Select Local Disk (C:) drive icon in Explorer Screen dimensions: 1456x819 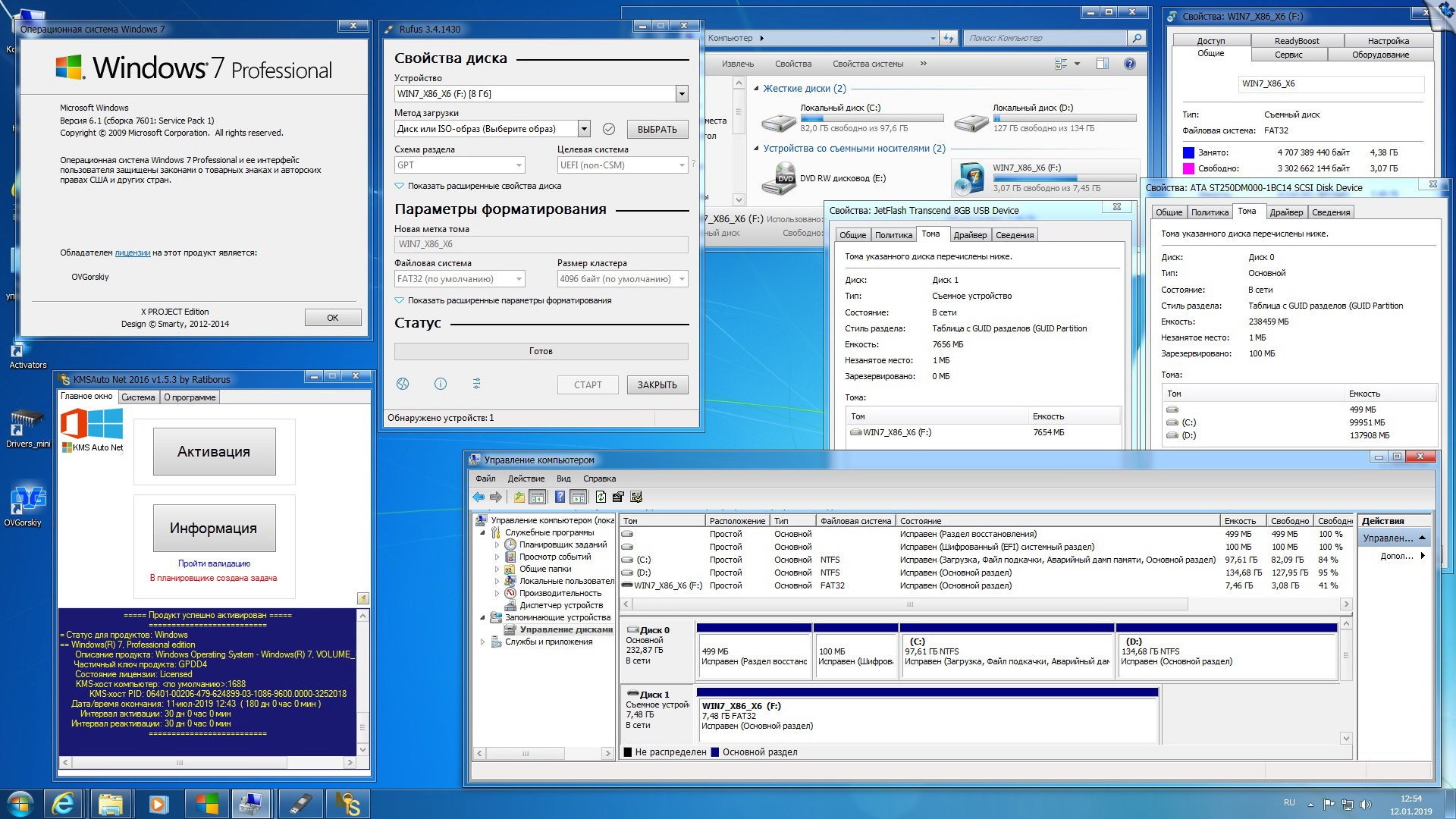tap(778, 121)
